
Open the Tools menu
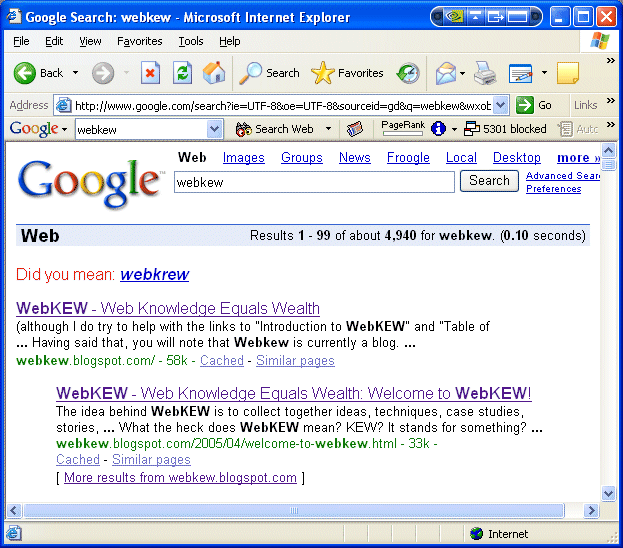[x=191, y=41]
